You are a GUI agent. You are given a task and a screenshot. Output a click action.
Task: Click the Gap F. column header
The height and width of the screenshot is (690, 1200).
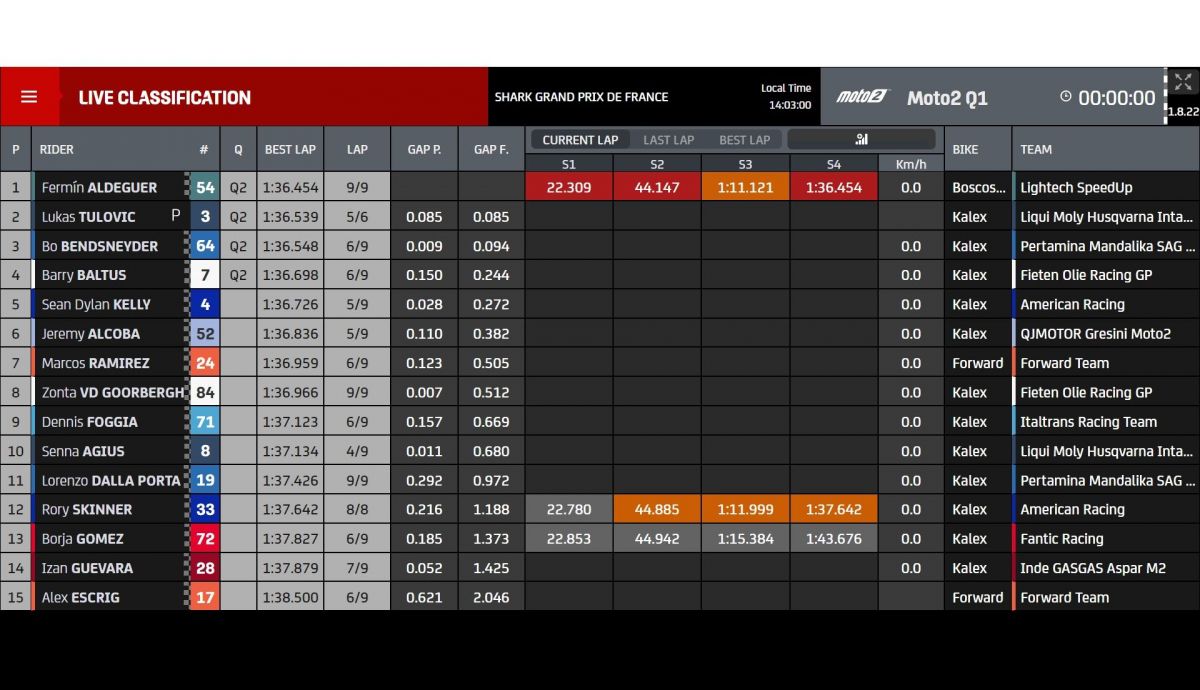[491, 150]
